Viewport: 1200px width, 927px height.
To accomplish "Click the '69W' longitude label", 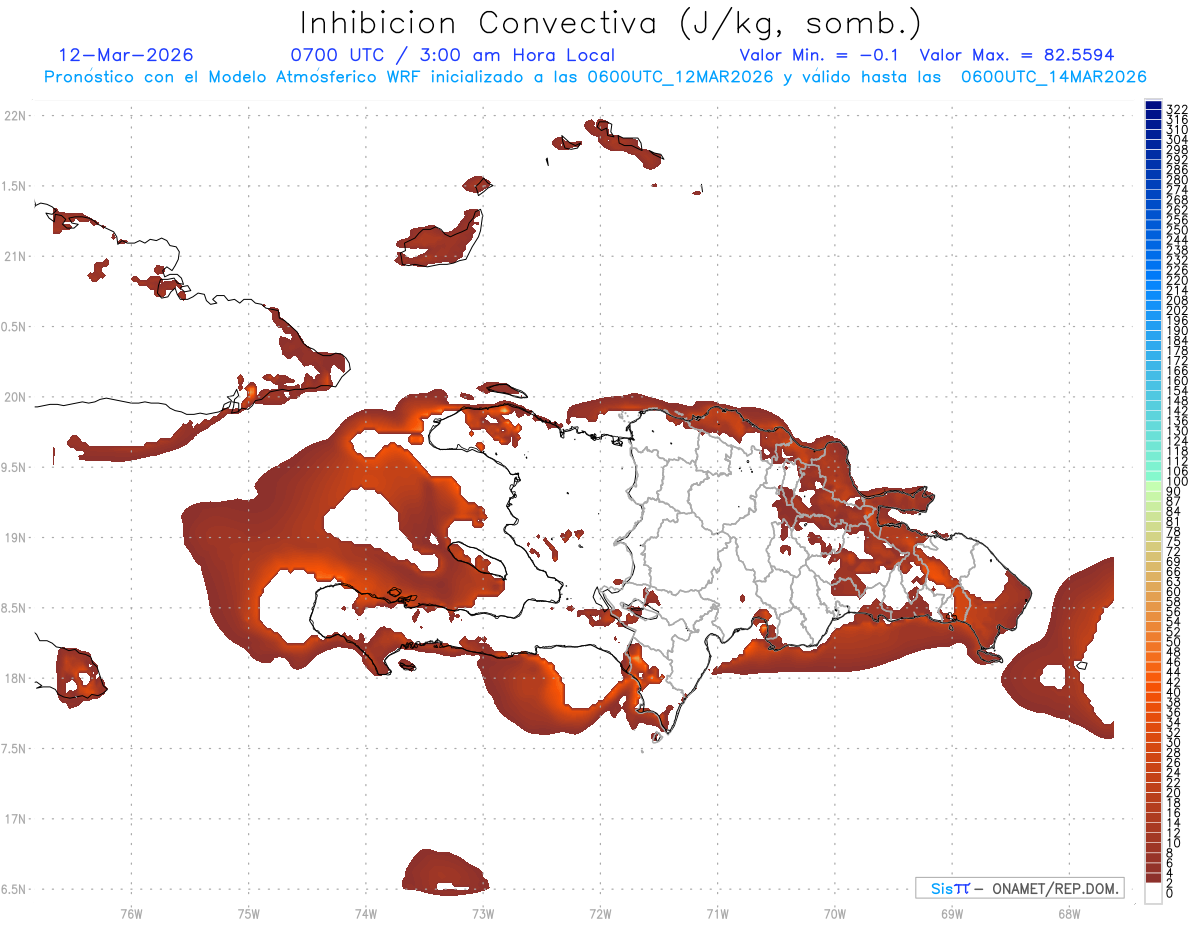I will 951,912.
